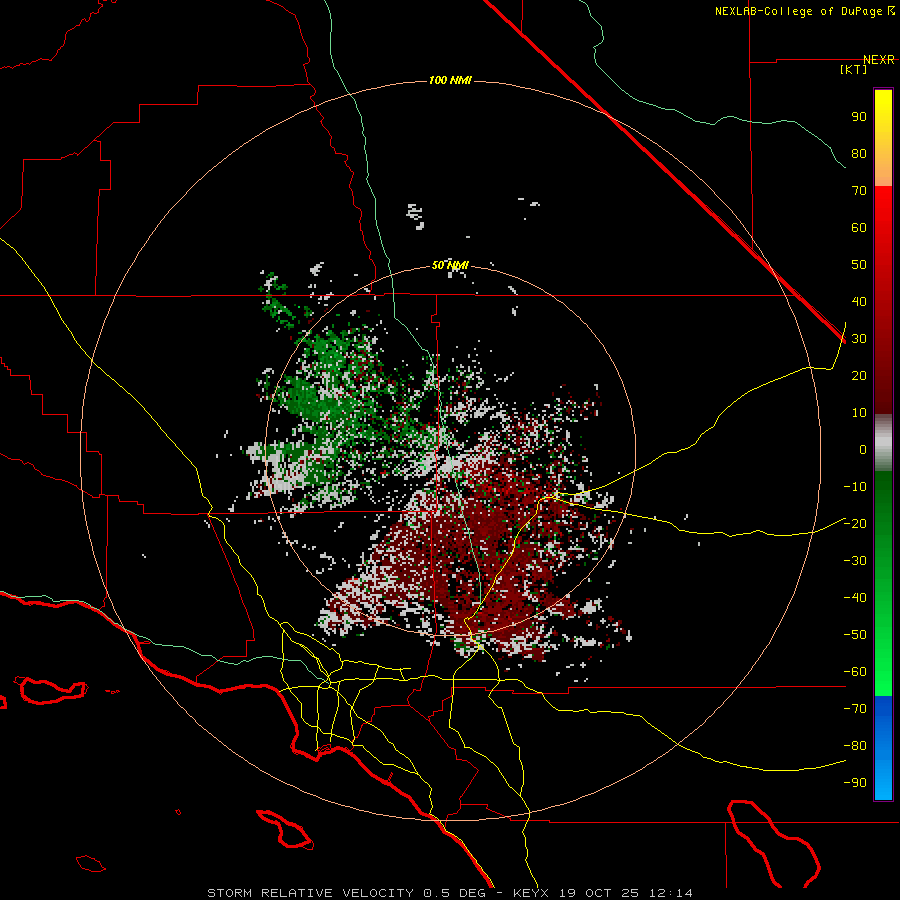Select the 50 NMI range ring label
The width and height of the screenshot is (900, 900).
[450, 265]
